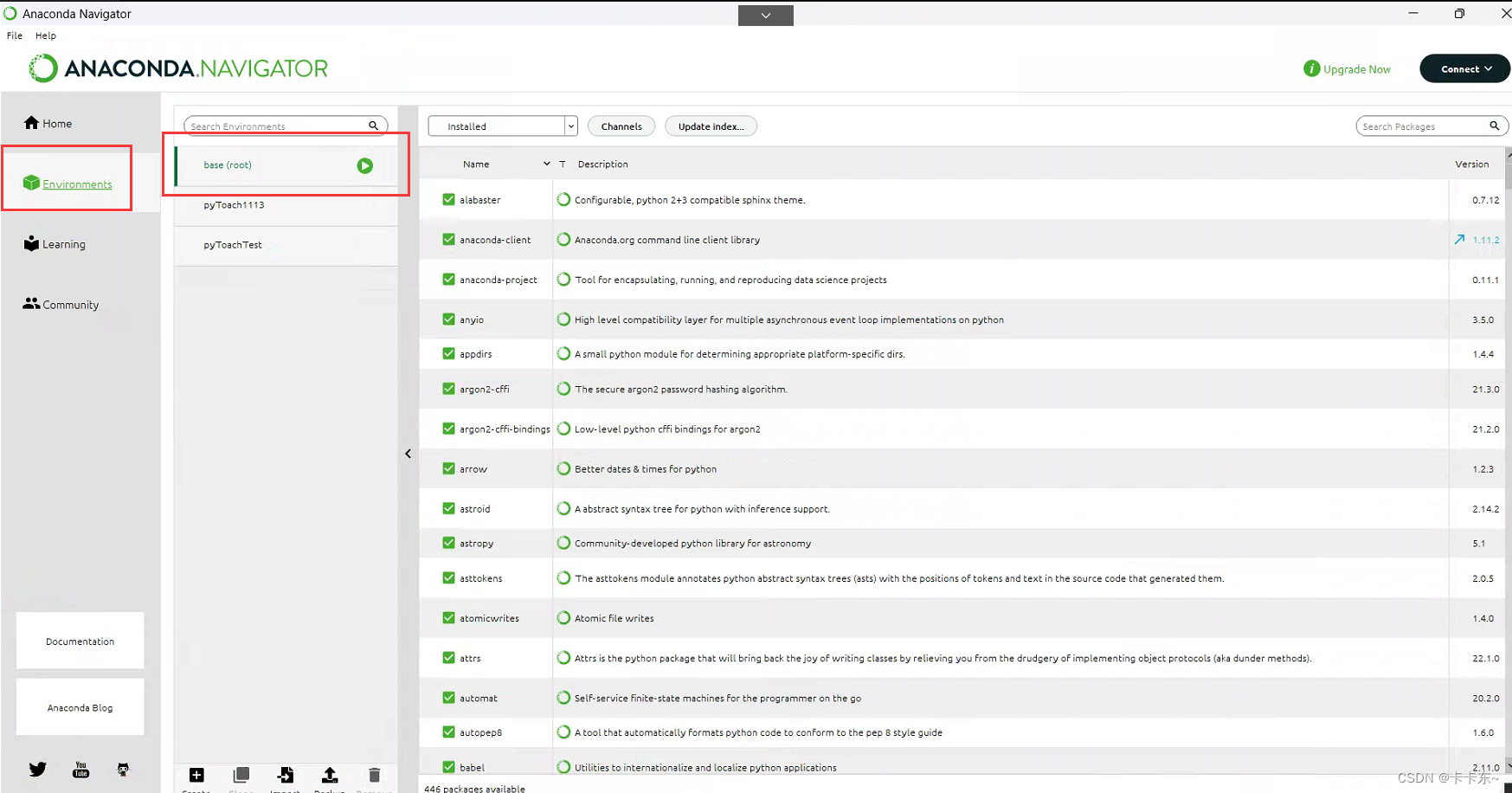
Task: Open the Learning section
Action: (55, 244)
